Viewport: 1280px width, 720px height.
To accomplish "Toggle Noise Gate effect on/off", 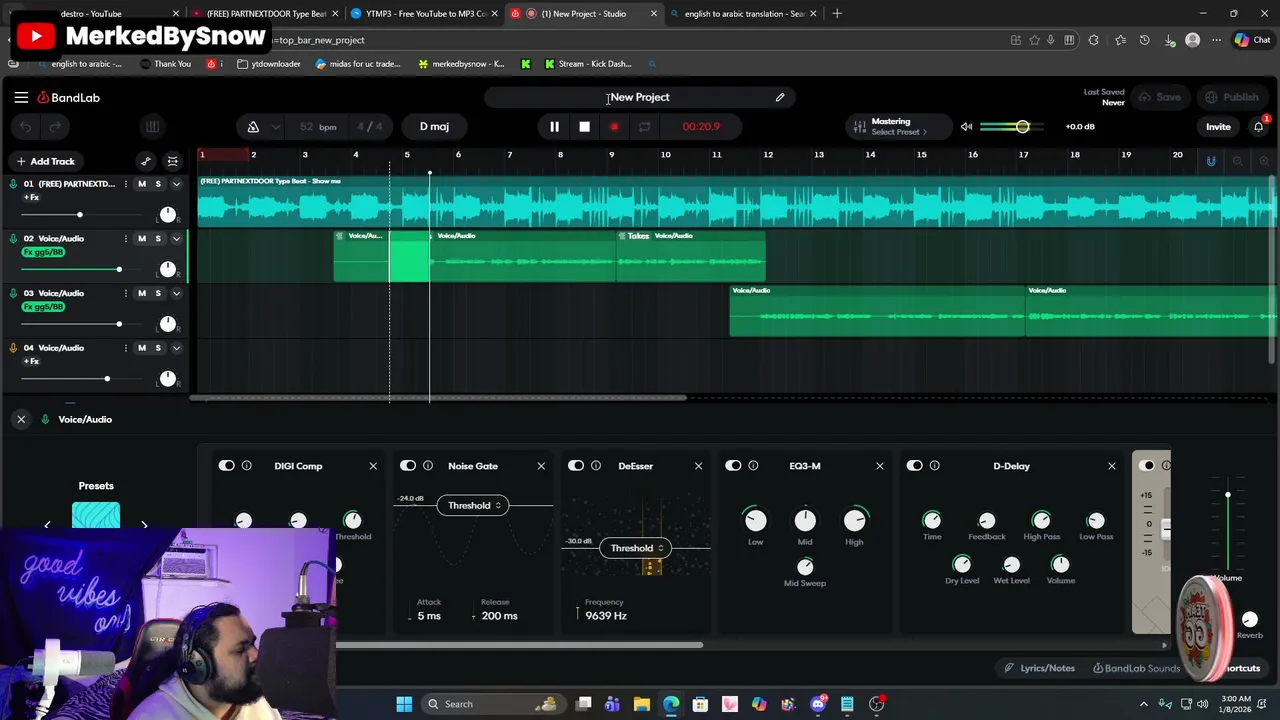I will (408, 466).
